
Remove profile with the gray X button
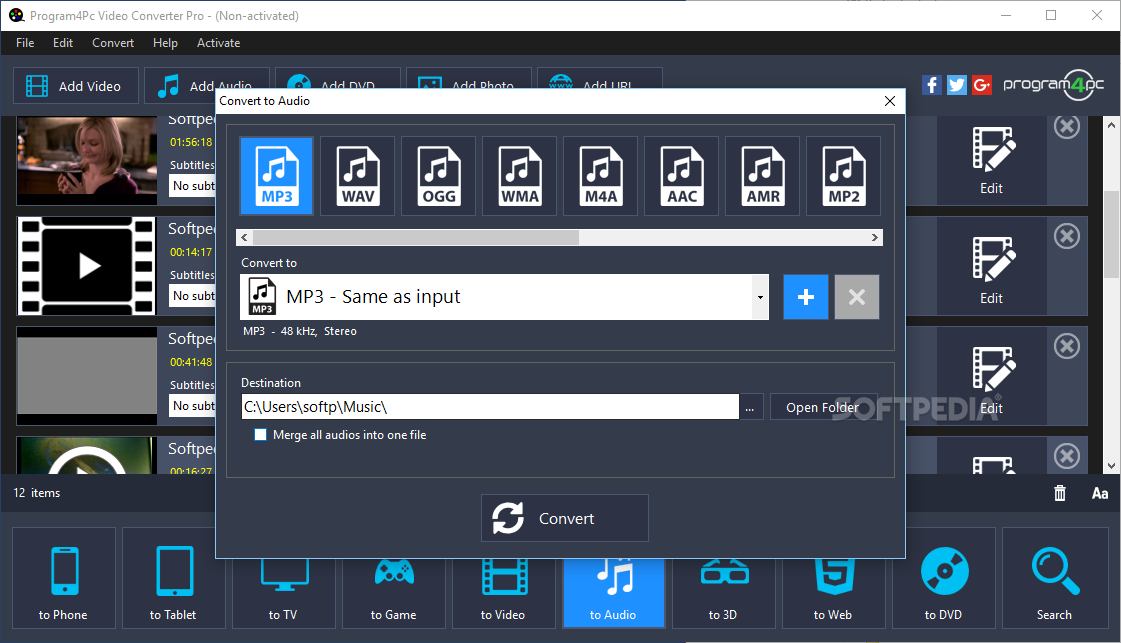856,297
